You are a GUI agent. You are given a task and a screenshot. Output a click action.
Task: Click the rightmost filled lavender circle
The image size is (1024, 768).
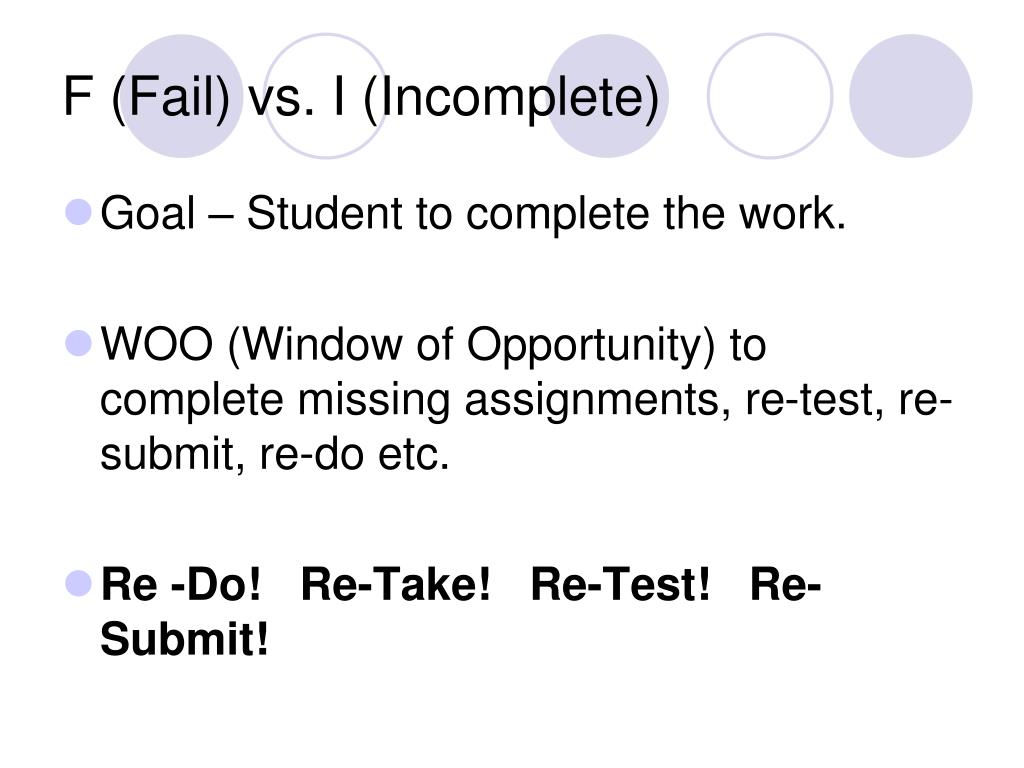[910, 96]
